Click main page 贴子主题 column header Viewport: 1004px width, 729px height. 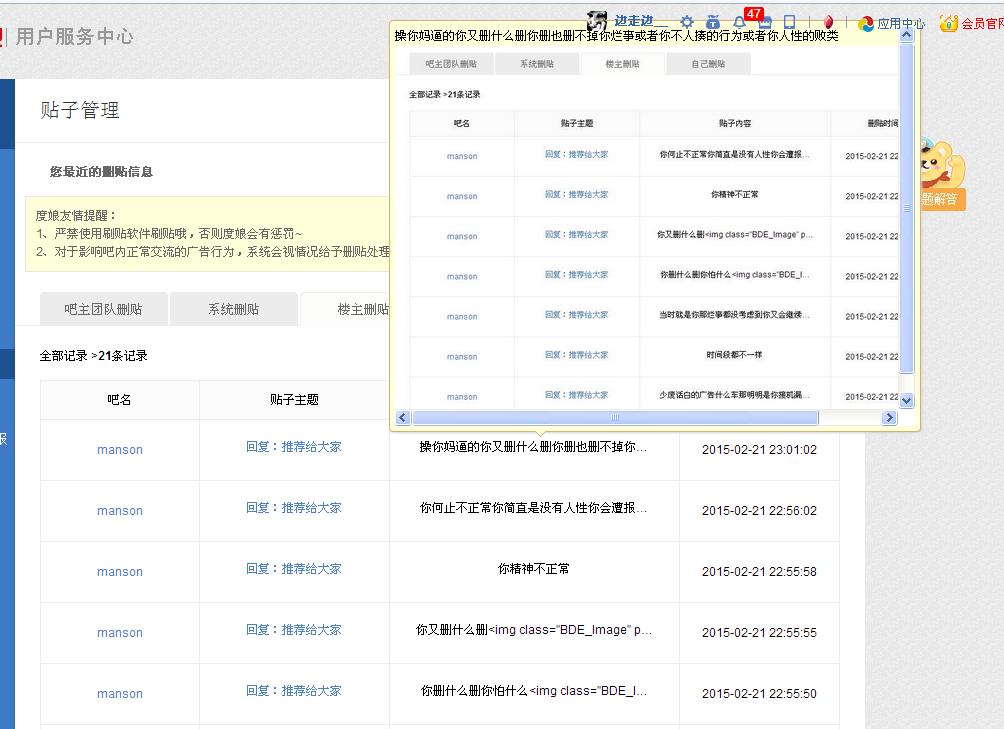tap(294, 400)
